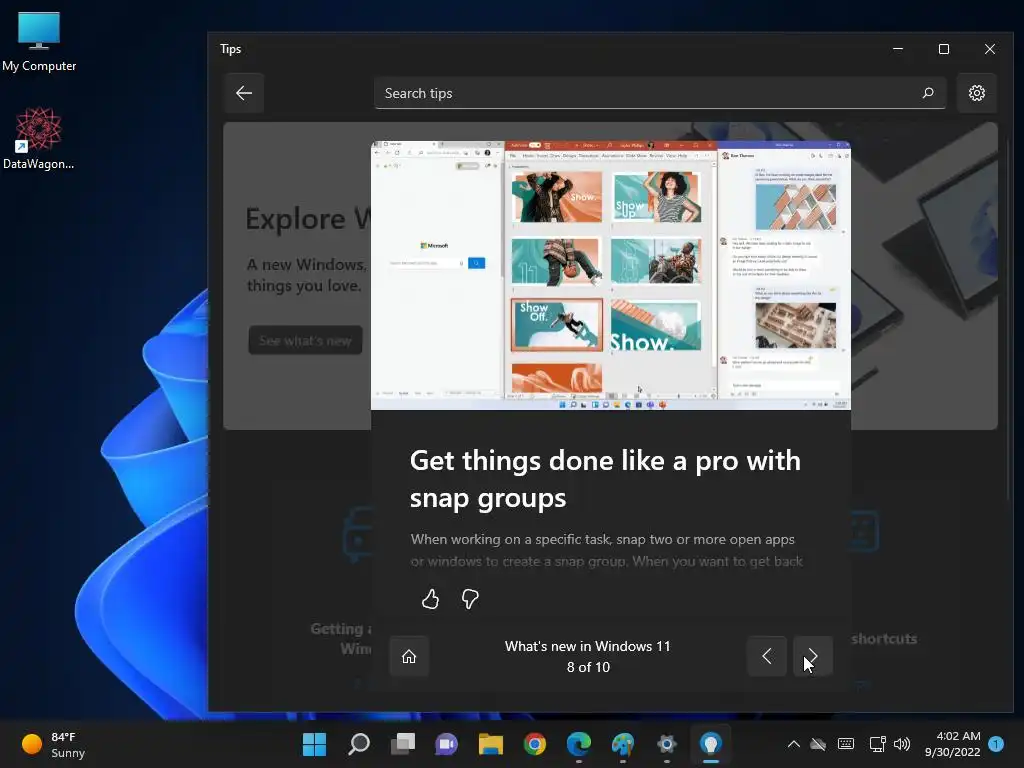1024x768 pixels.
Task: Advance to the next tip
Action: [812, 656]
